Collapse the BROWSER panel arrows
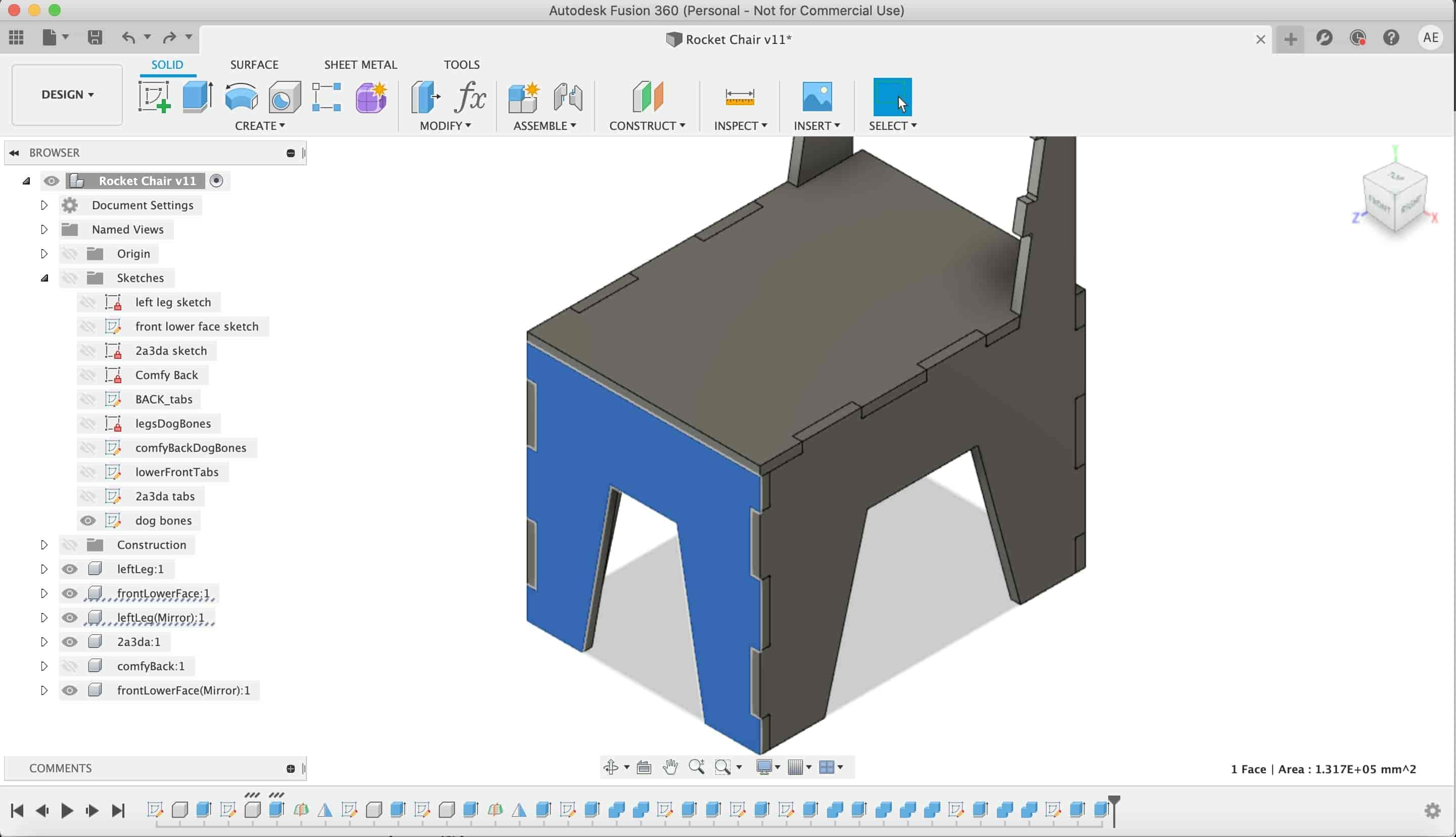Screen dimensions: 1456x837 coord(14,153)
